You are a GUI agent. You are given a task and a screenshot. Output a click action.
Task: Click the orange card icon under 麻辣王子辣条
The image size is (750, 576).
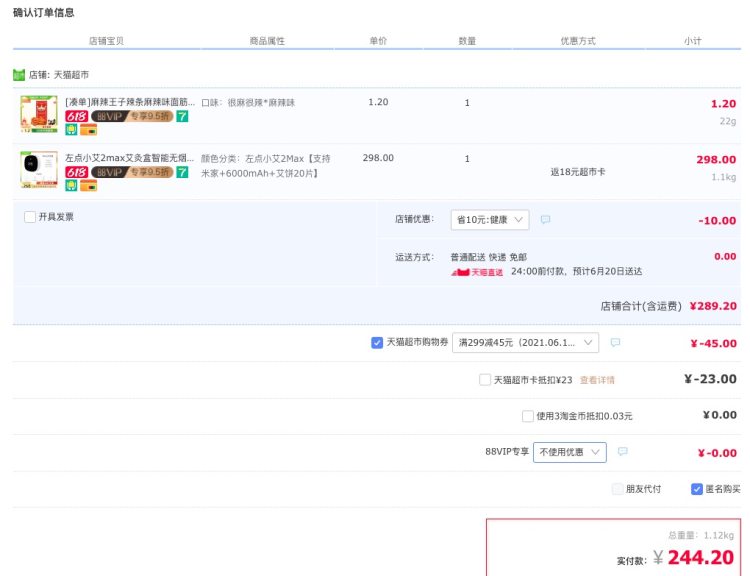[x=88, y=130]
